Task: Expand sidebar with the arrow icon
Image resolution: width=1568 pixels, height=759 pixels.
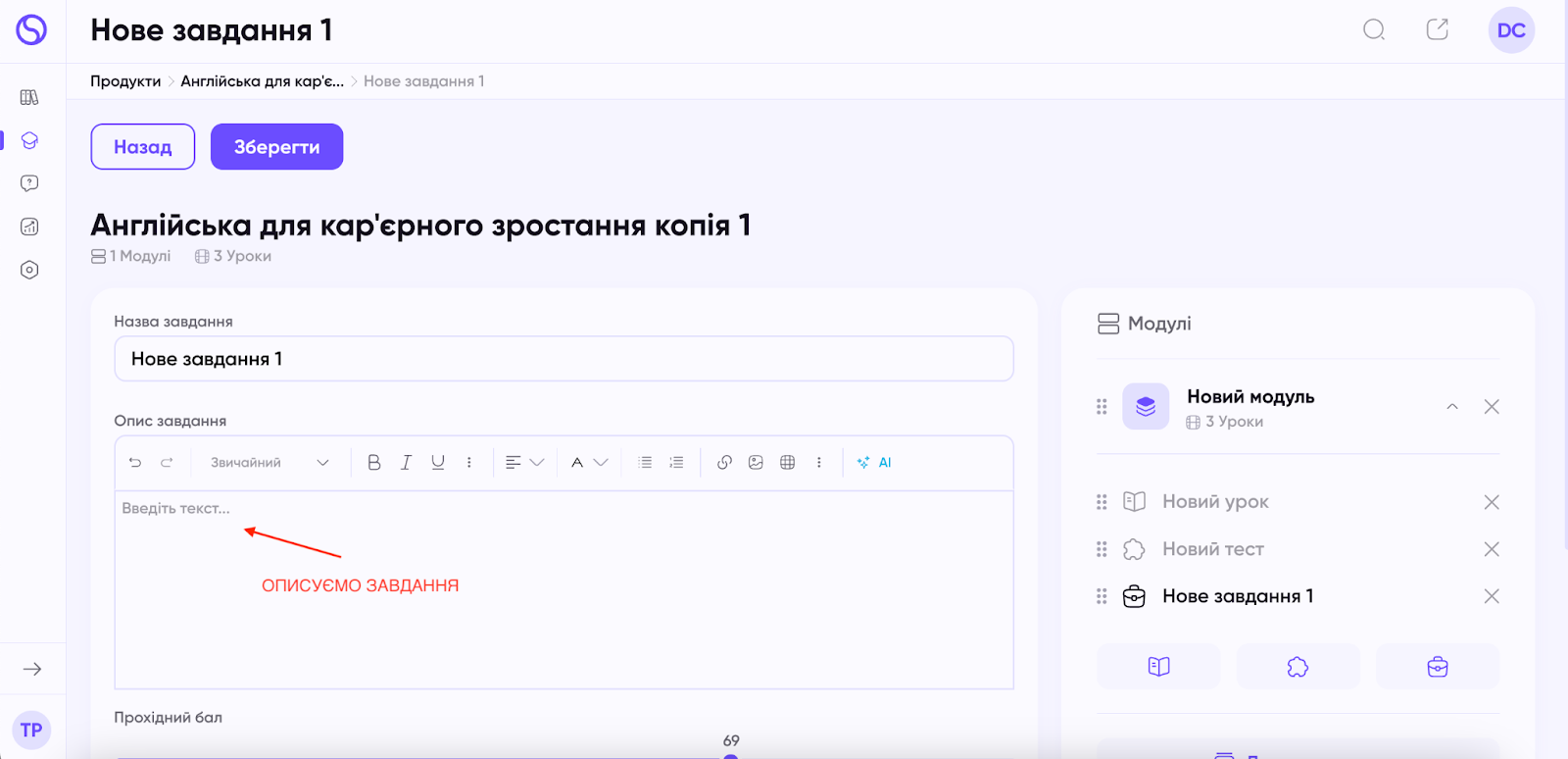Action: pyautogui.click(x=32, y=669)
